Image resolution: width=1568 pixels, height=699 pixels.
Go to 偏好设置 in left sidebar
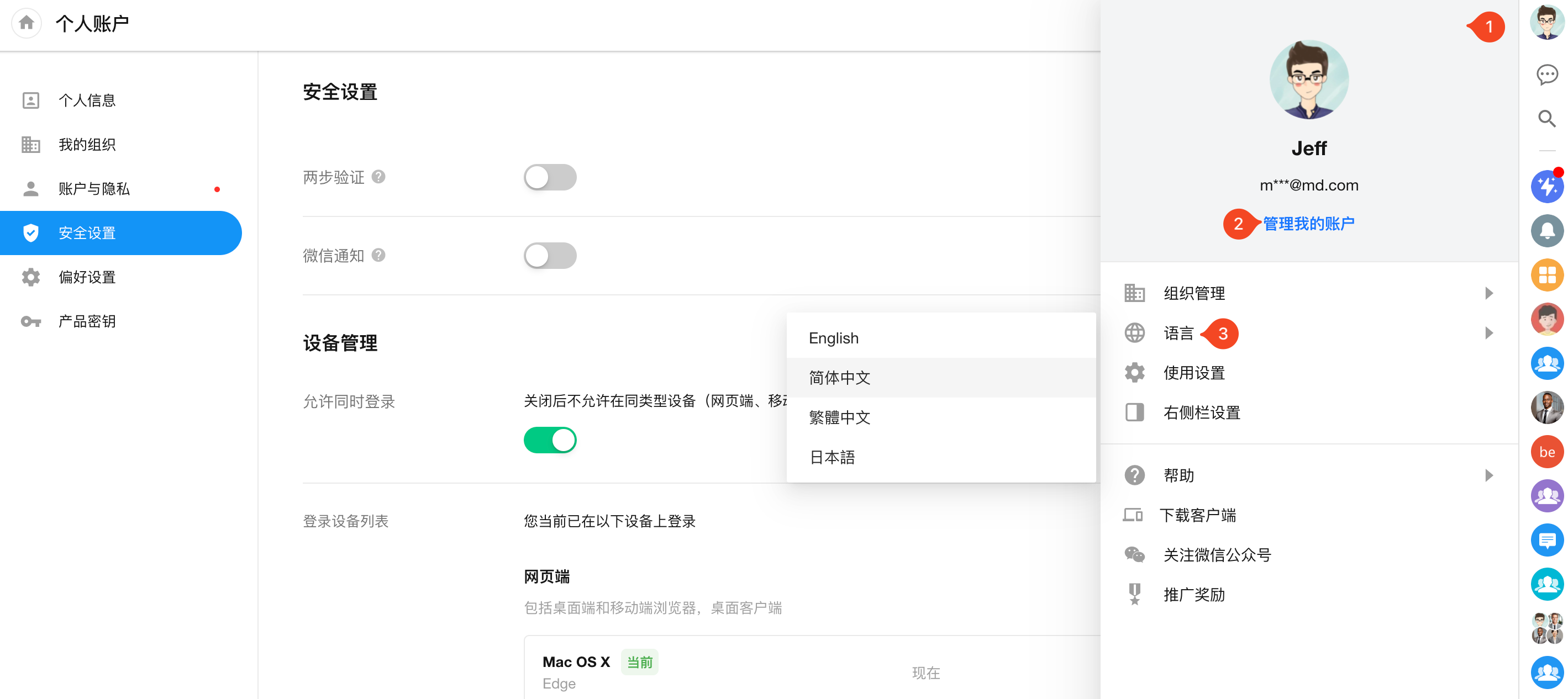point(87,277)
